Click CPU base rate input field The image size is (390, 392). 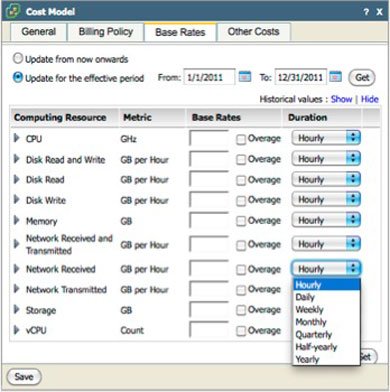pyautogui.click(x=209, y=138)
